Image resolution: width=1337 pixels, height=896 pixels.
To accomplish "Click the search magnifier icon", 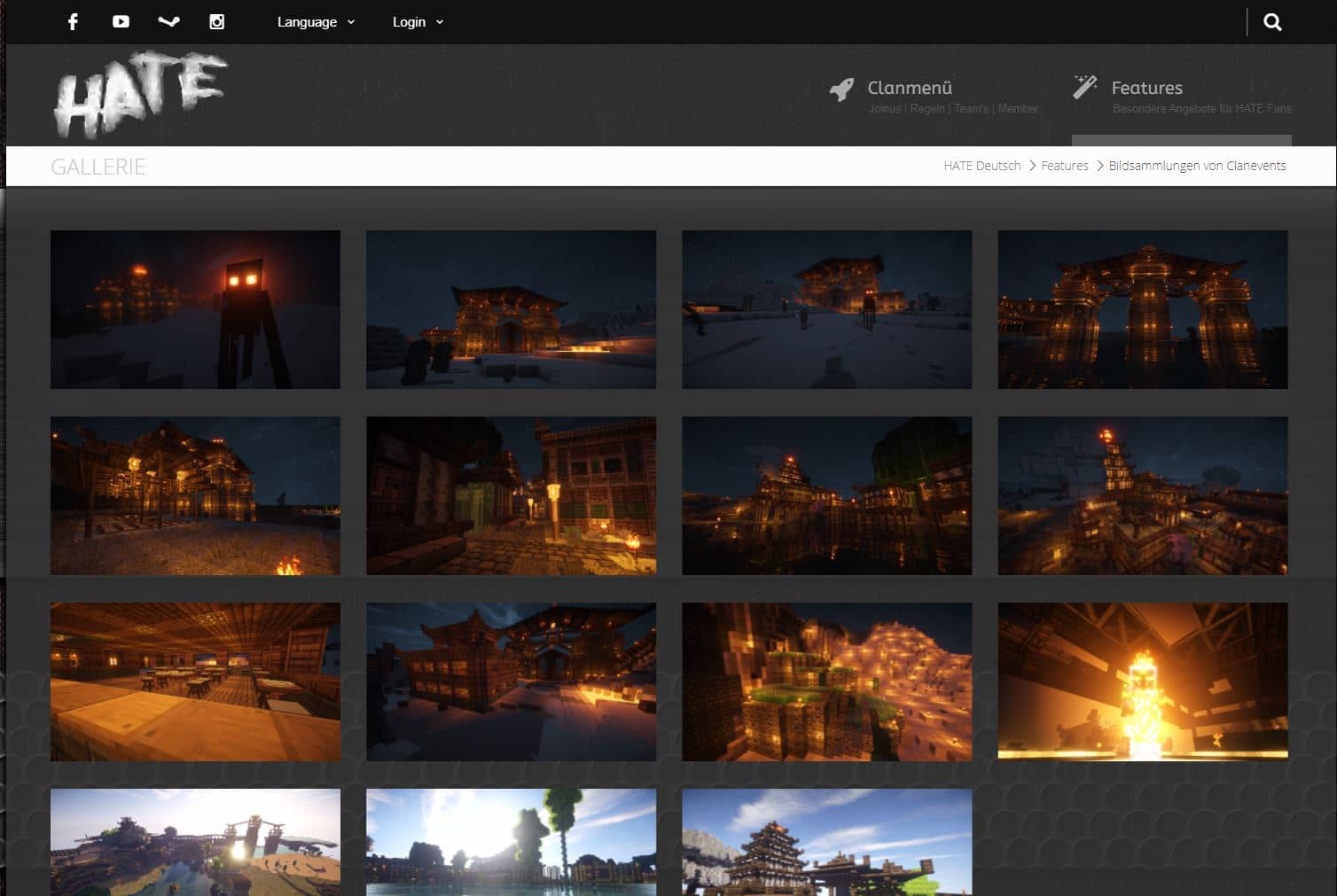I will [1272, 22].
